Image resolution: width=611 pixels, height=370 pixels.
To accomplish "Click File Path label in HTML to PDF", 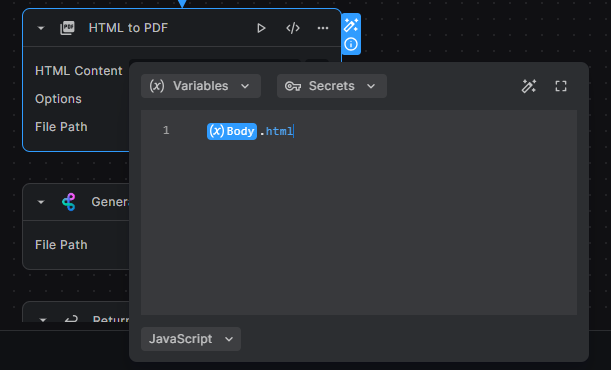I will point(61,127).
